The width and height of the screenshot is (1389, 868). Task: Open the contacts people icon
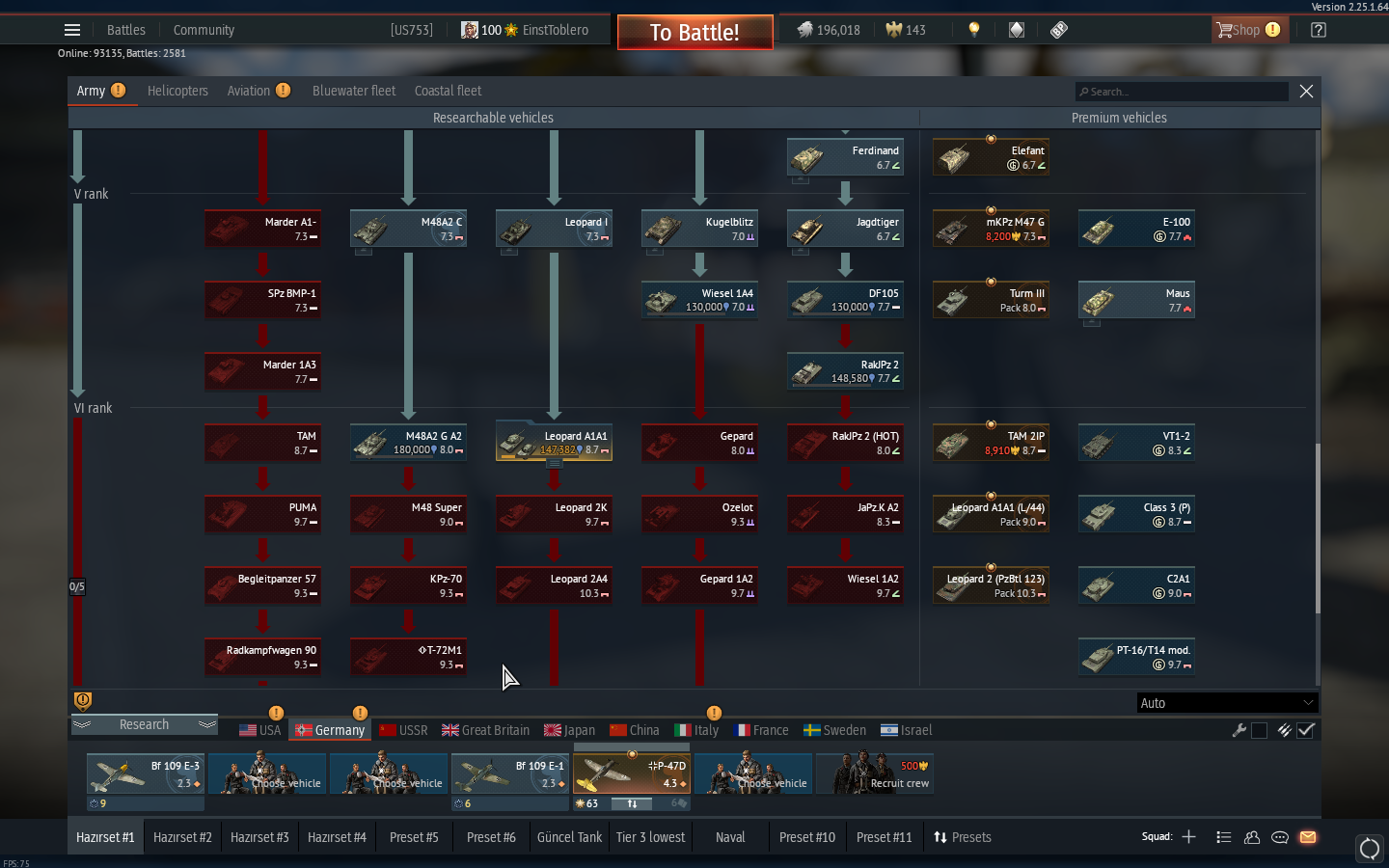pos(1252,837)
